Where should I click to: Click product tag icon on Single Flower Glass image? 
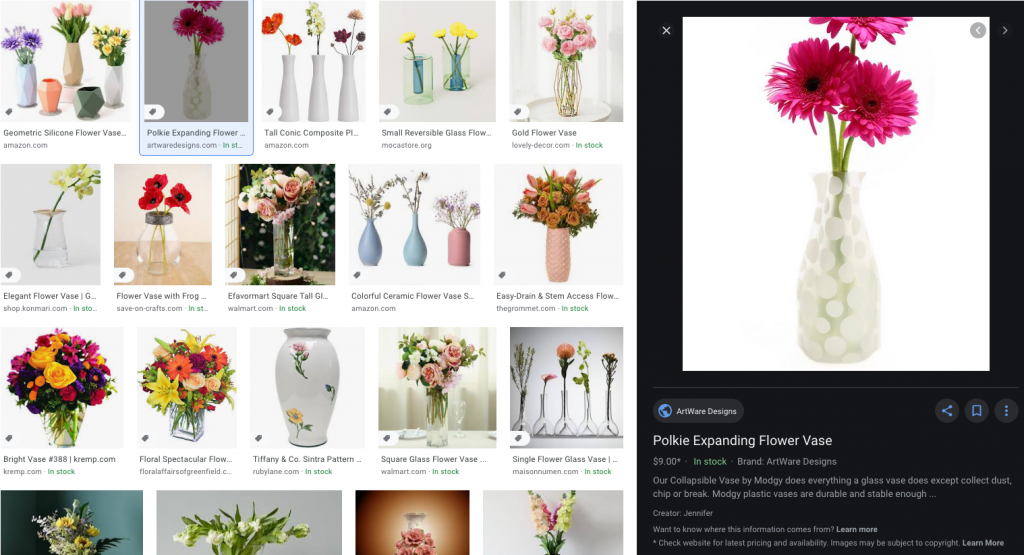point(518,438)
